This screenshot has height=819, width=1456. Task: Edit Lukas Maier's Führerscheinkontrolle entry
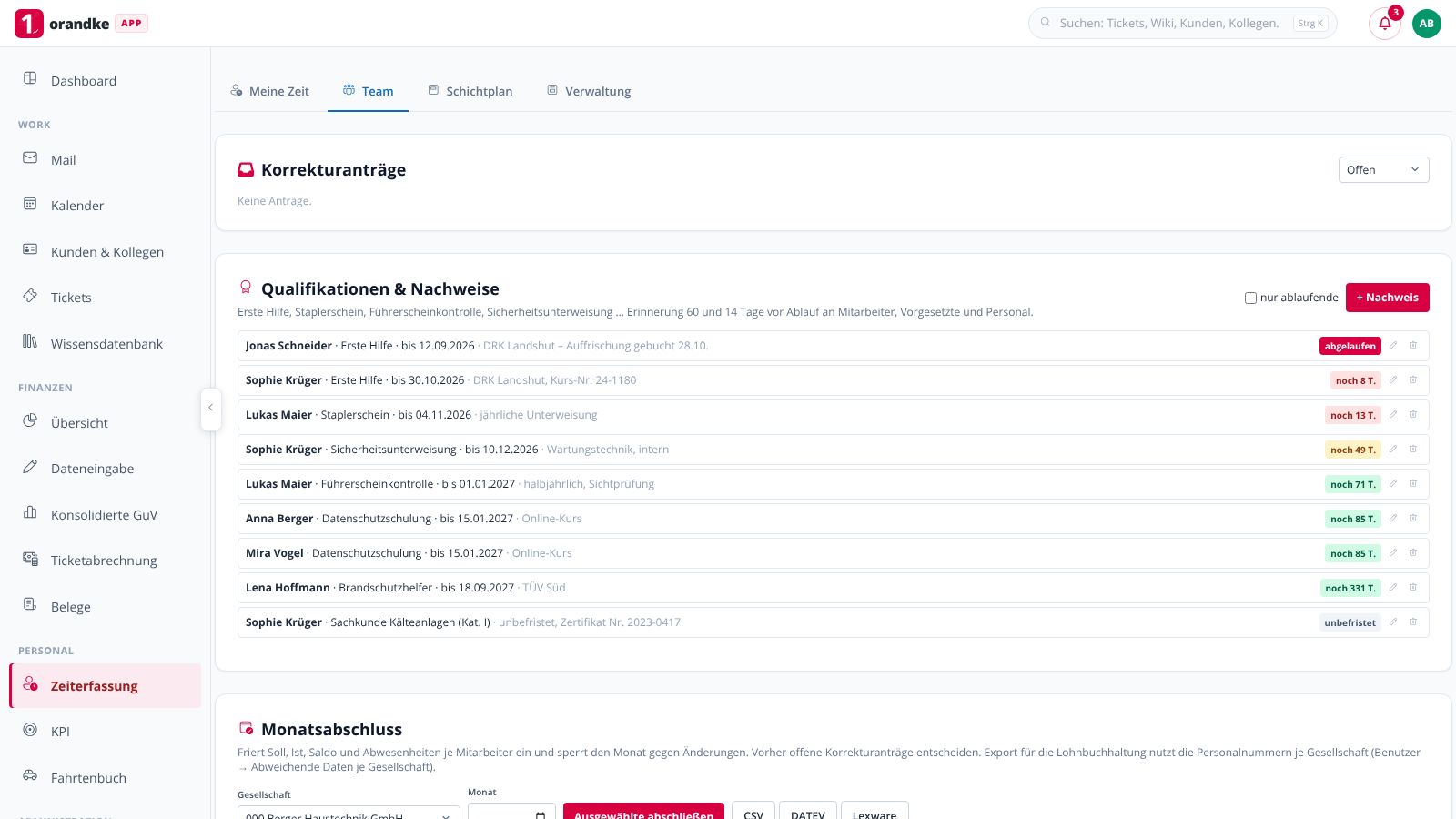point(1393,484)
